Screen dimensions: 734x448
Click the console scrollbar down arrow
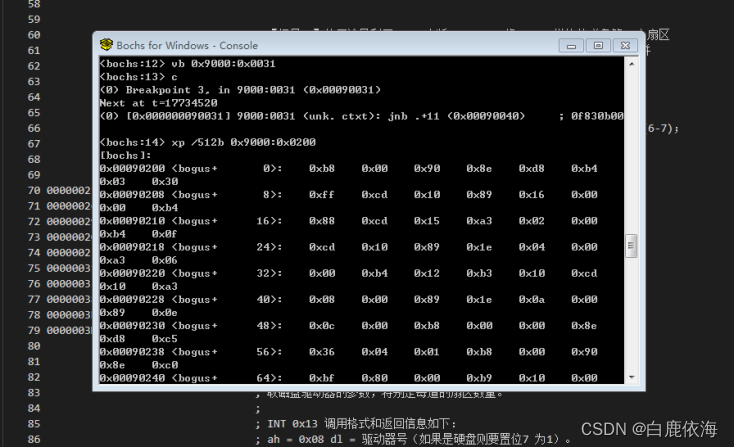631,377
